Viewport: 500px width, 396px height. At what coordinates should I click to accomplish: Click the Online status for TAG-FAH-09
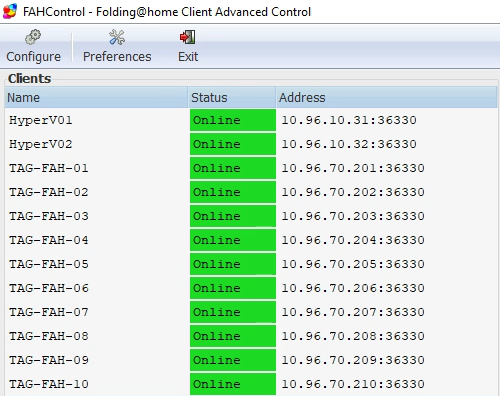coord(233,360)
